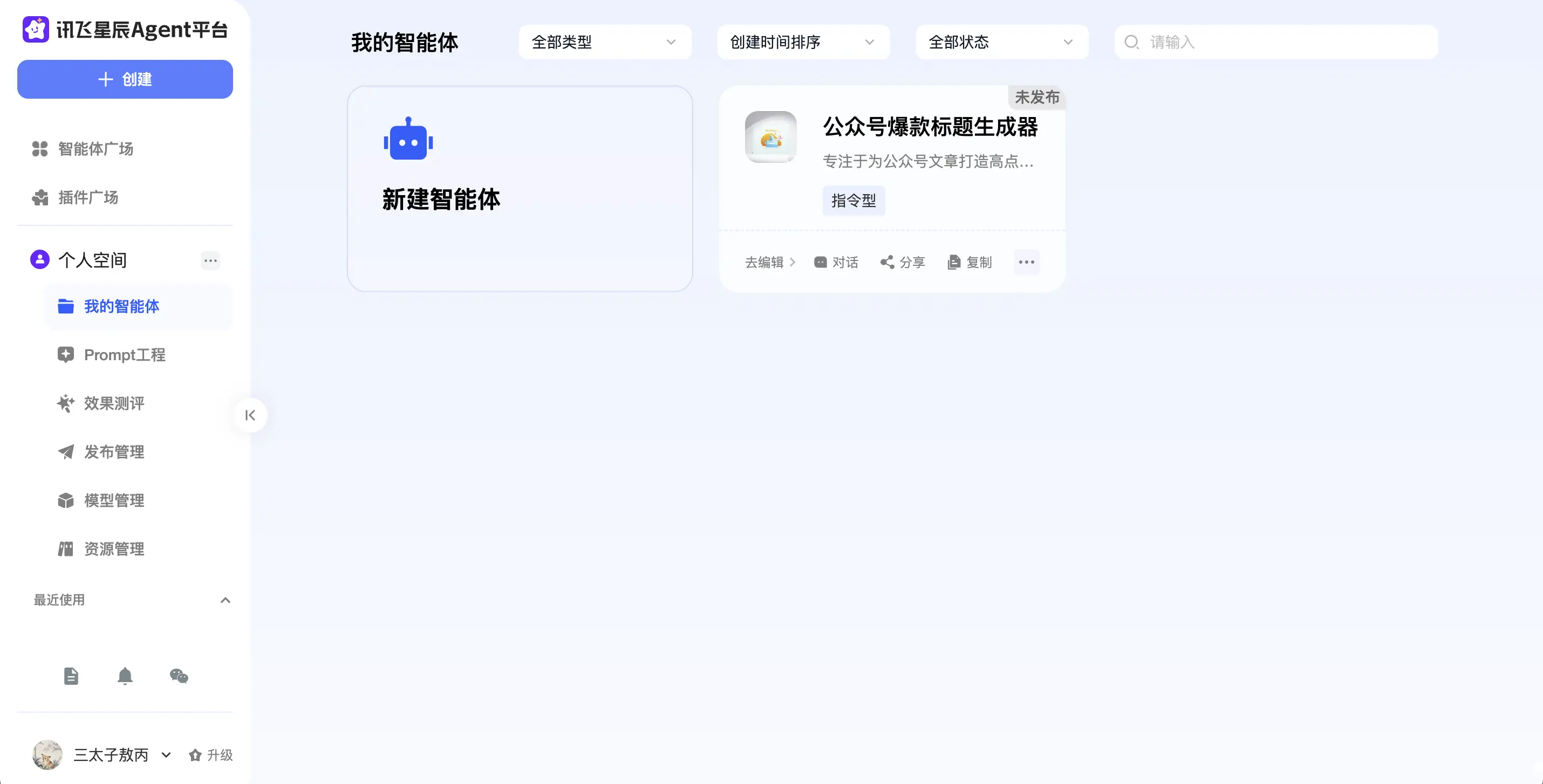Open the plugin plaza menu item

88,197
